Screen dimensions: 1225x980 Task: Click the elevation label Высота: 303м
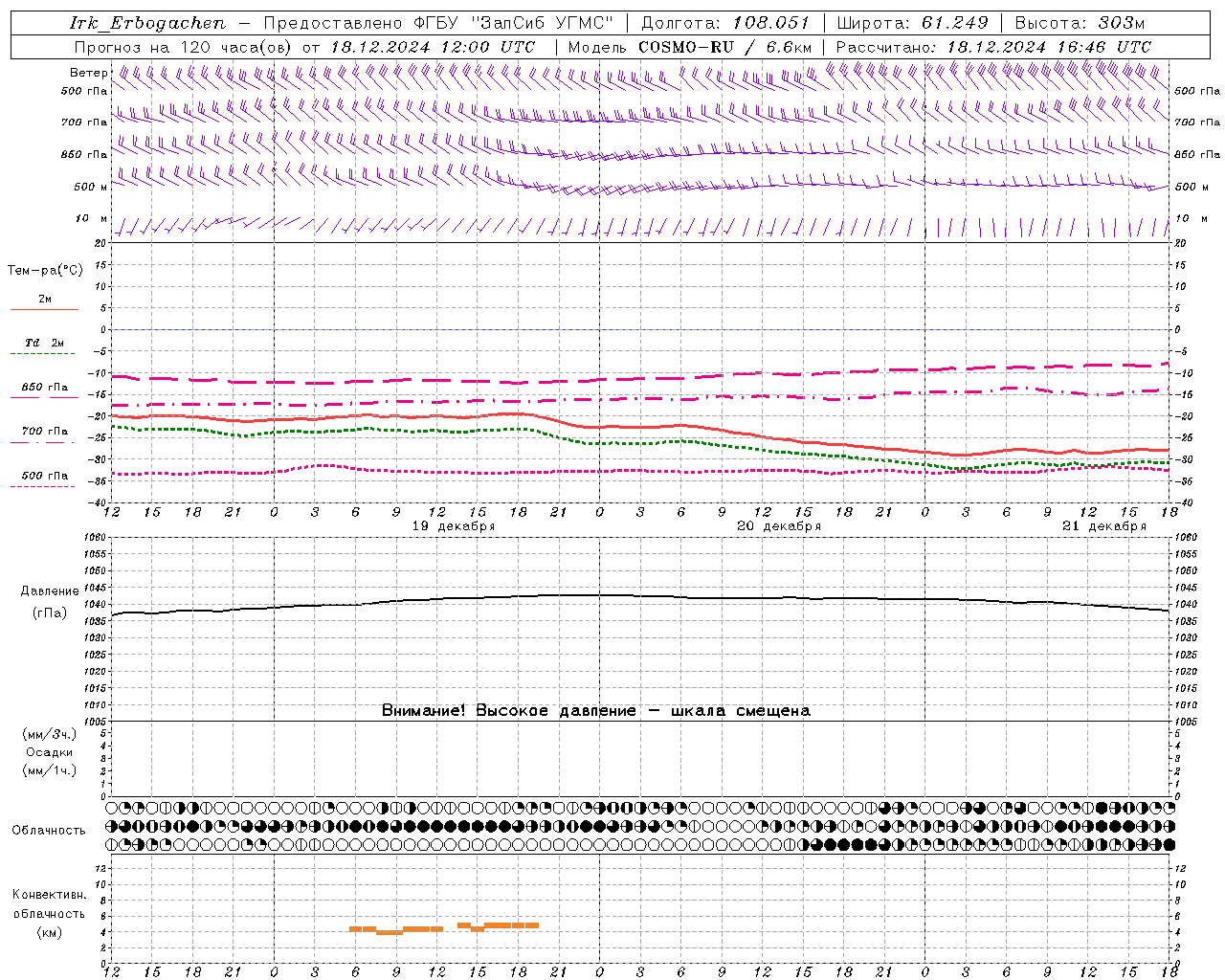(x=1079, y=23)
